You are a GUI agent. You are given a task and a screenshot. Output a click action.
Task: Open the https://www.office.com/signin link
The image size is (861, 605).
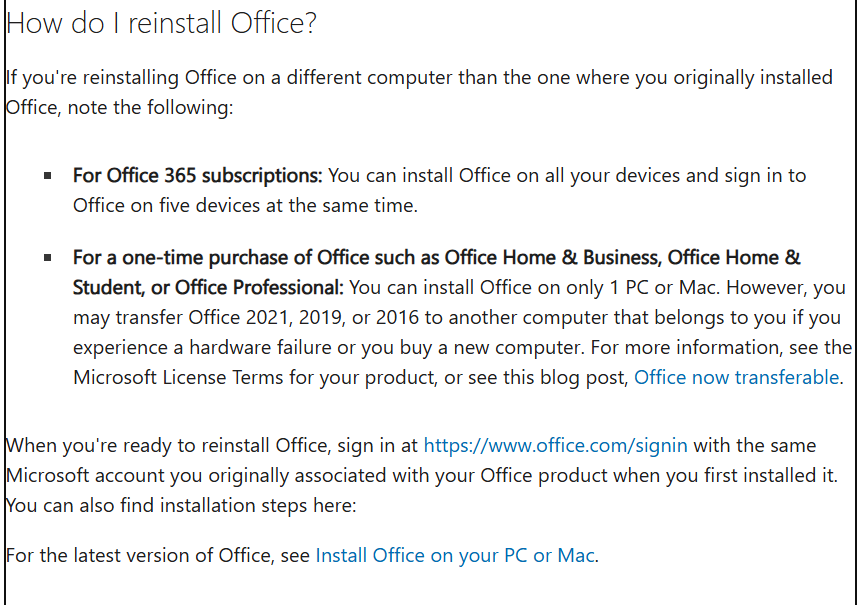pos(556,445)
